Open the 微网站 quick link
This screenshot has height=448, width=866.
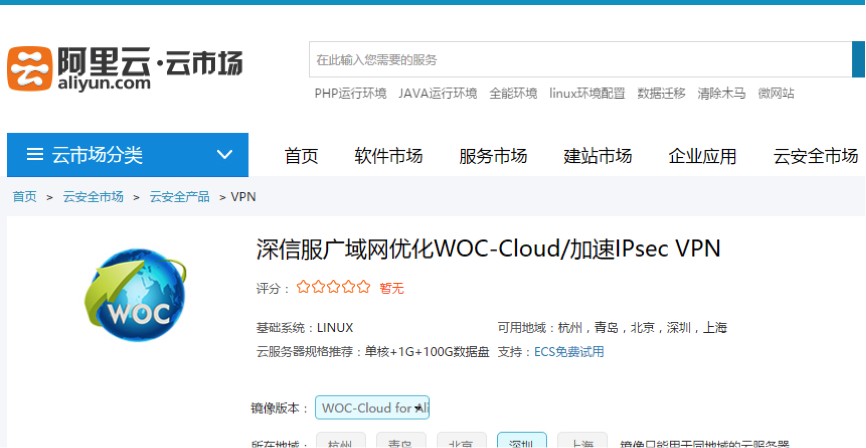[776, 93]
